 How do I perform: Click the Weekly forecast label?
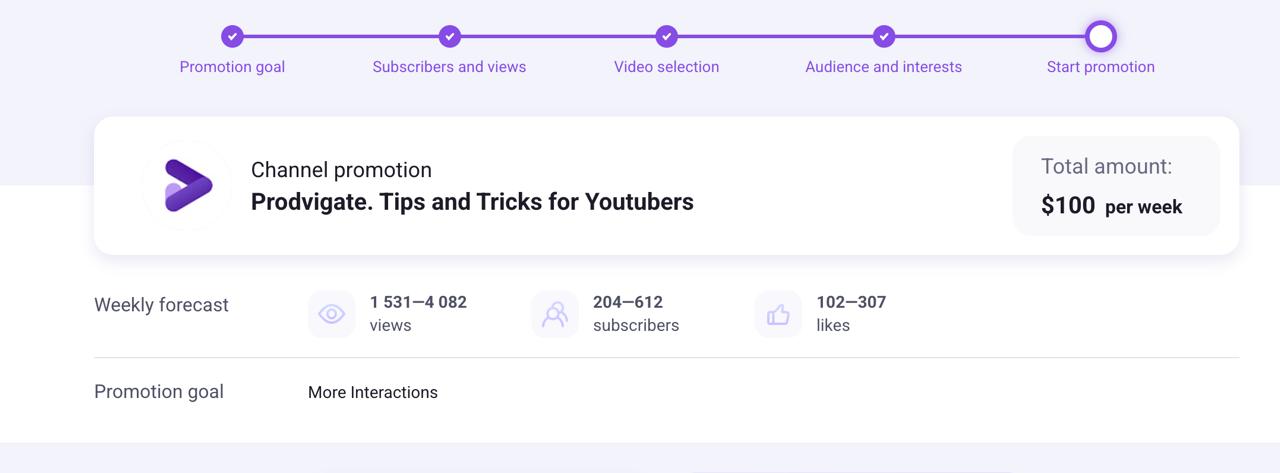(161, 305)
